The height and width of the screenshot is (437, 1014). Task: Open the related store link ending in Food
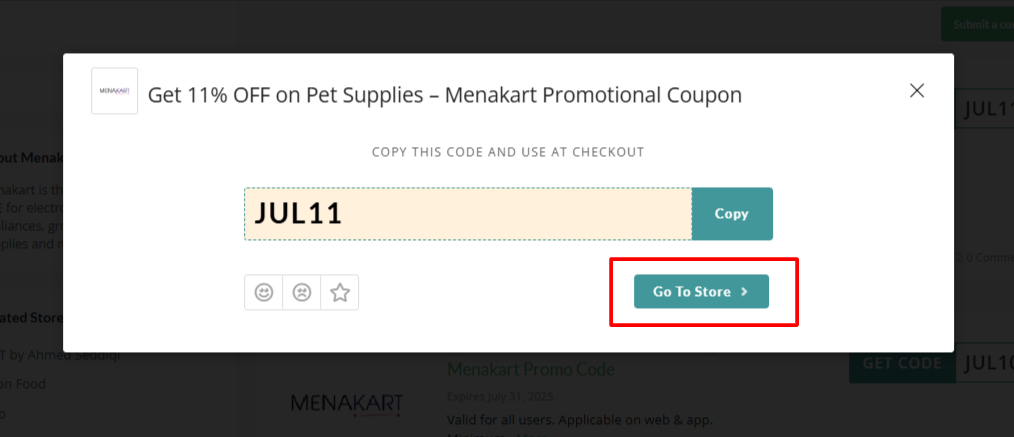click(x=24, y=383)
